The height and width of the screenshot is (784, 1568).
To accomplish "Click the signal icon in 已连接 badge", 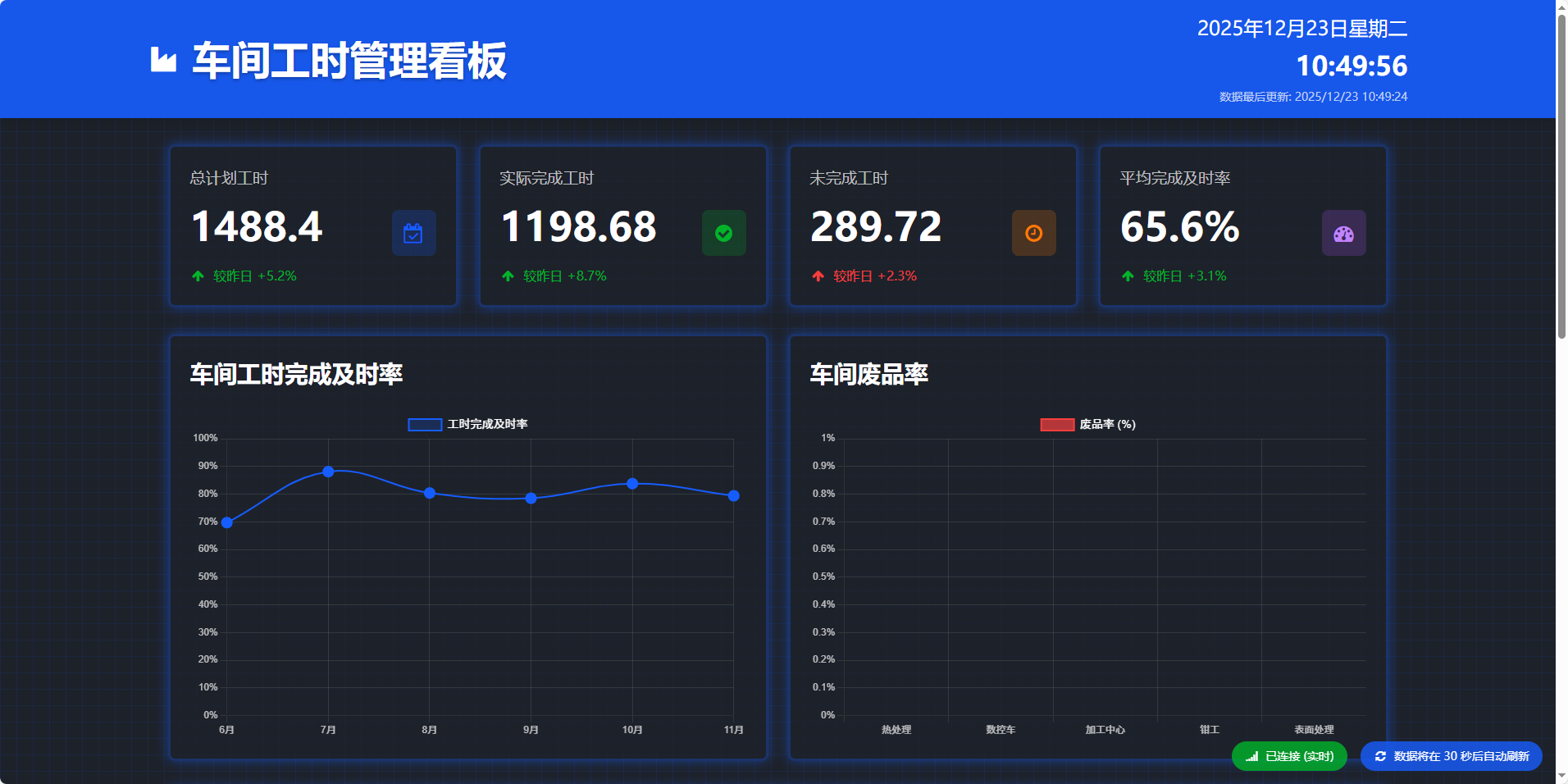I will [1251, 756].
